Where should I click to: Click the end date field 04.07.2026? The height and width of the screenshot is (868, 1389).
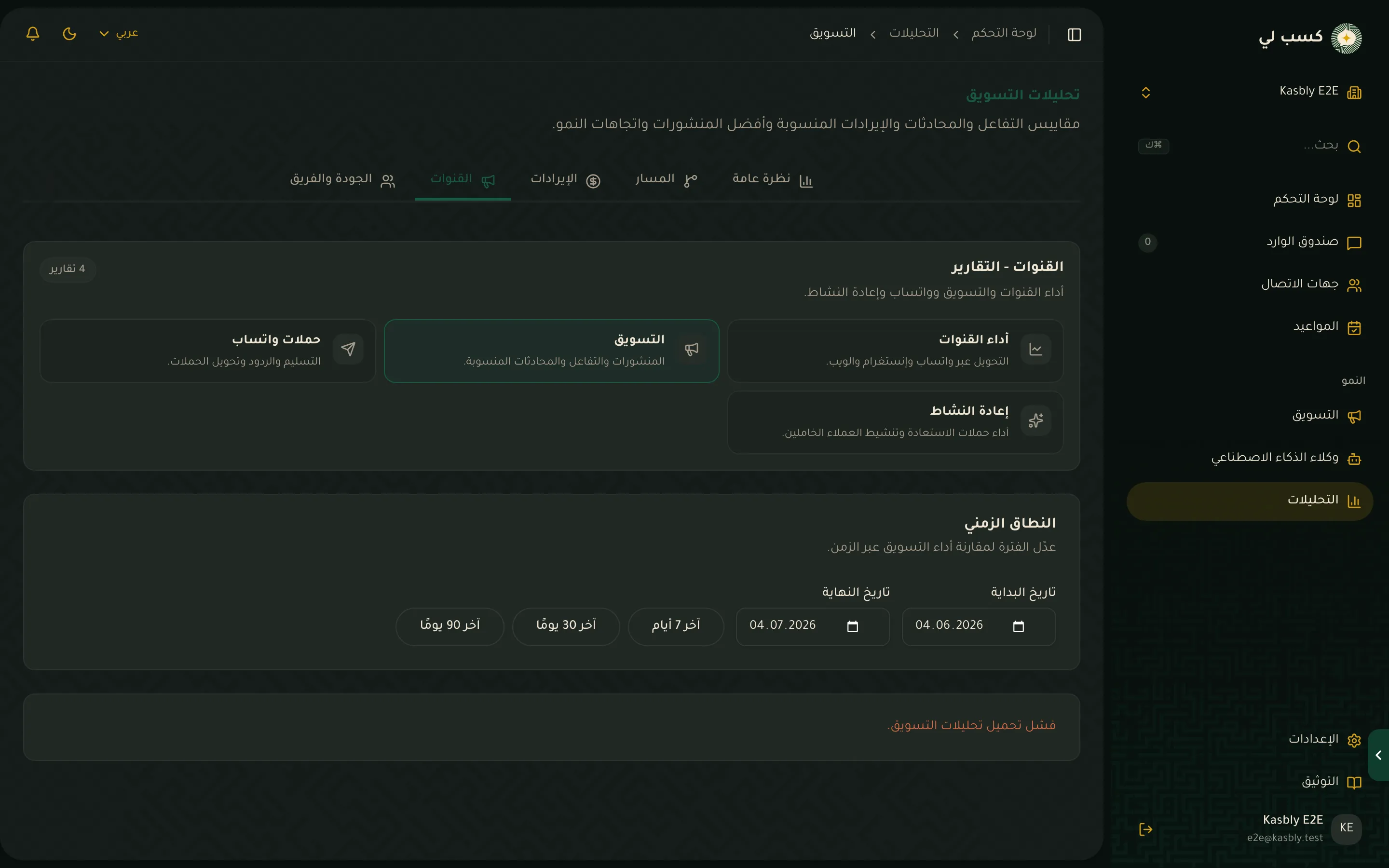[813, 626]
